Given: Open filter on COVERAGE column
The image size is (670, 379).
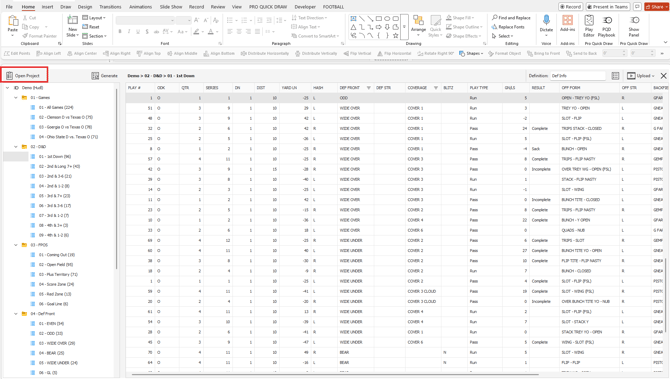Looking at the screenshot, I should point(436,88).
